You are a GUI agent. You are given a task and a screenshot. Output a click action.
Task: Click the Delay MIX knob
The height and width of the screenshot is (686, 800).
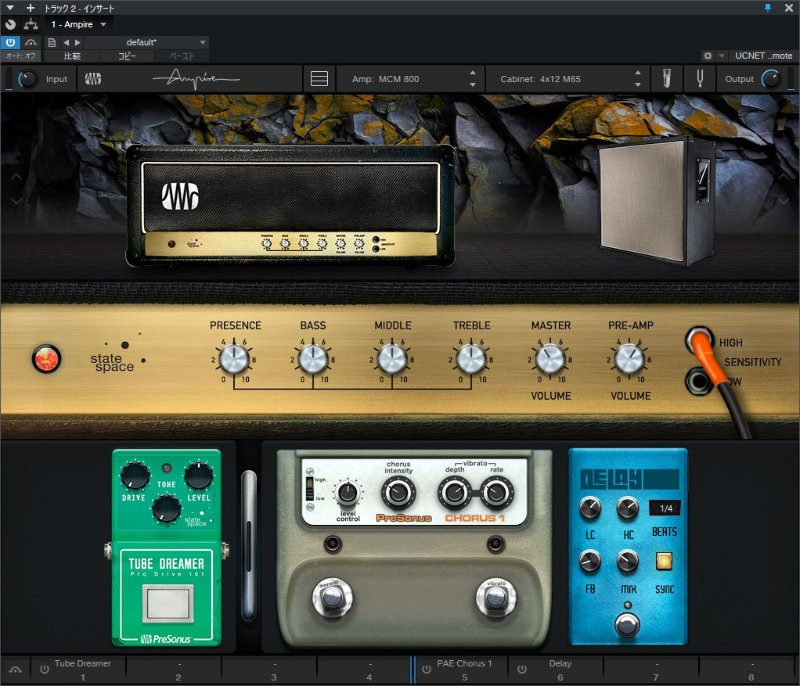coord(628,561)
